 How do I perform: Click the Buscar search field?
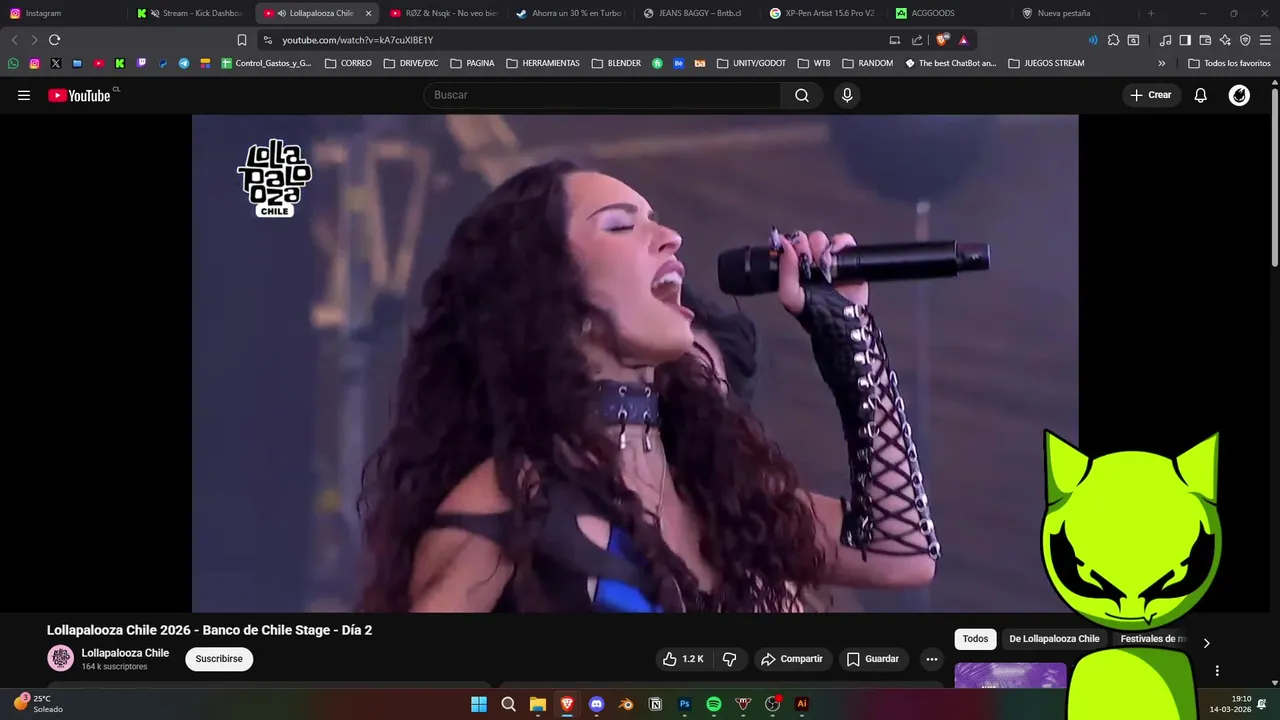[x=603, y=95]
